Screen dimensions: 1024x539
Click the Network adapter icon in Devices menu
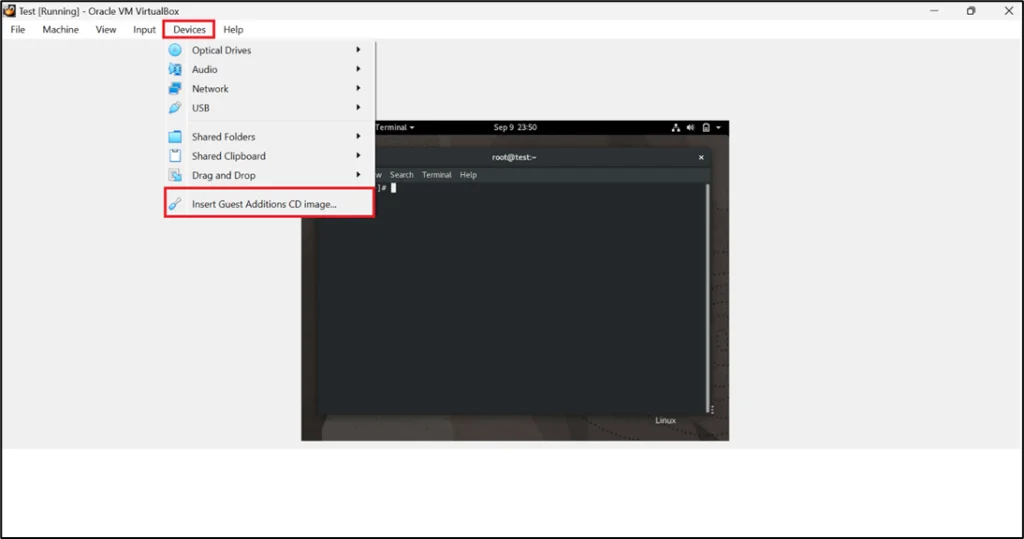tap(175, 88)
